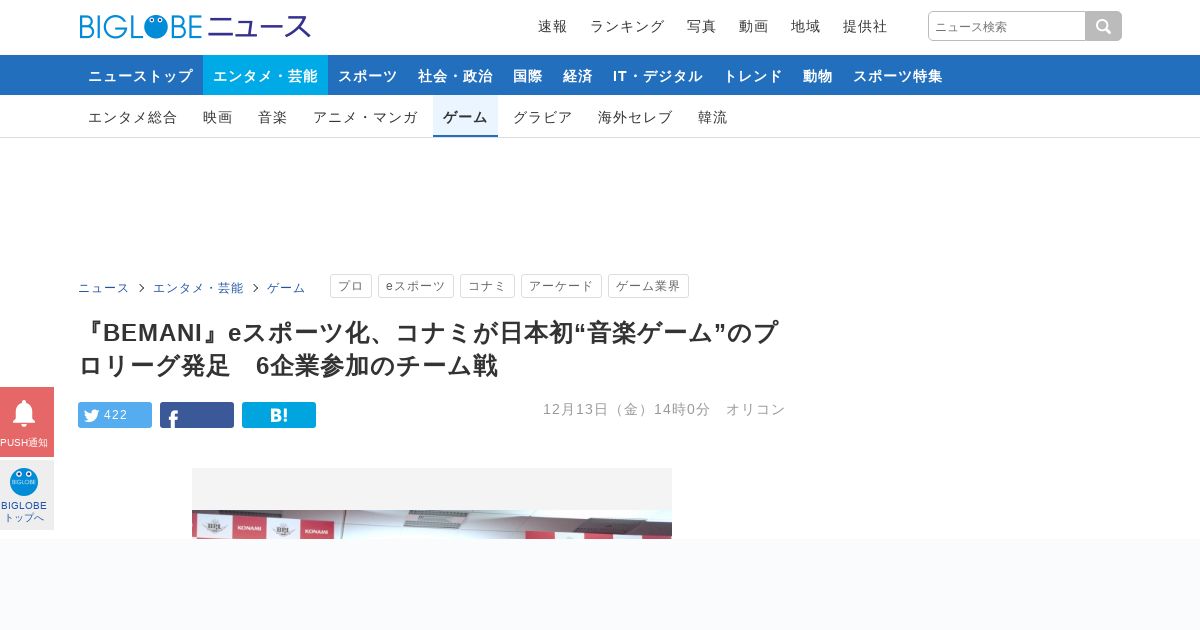Image resolution: width=1200 pixels, height=630 pixels.
Task: Select スポーツ特集 main tab
Action: coord(897,75)
